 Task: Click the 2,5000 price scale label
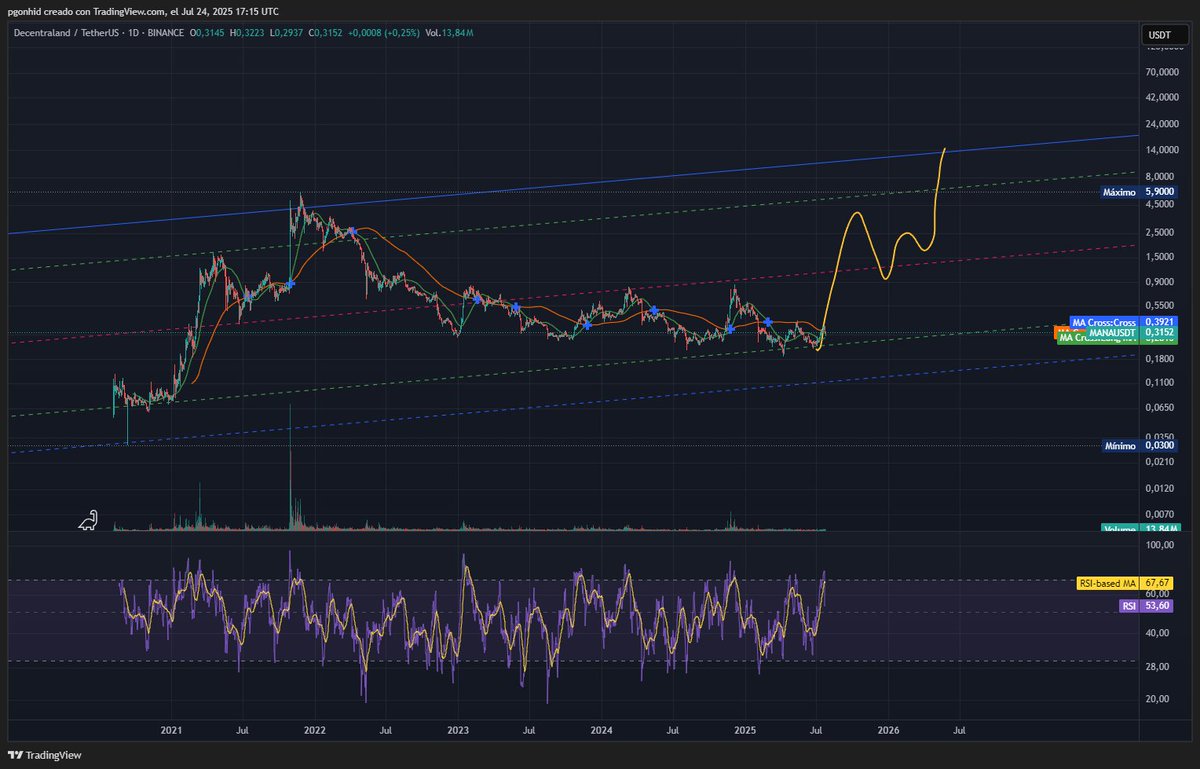tap(1159, 232)
